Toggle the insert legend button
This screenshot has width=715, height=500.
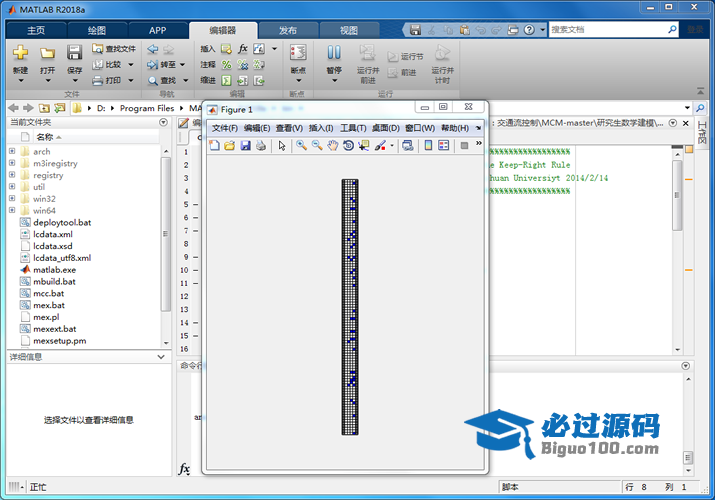(x=444, y=146)
